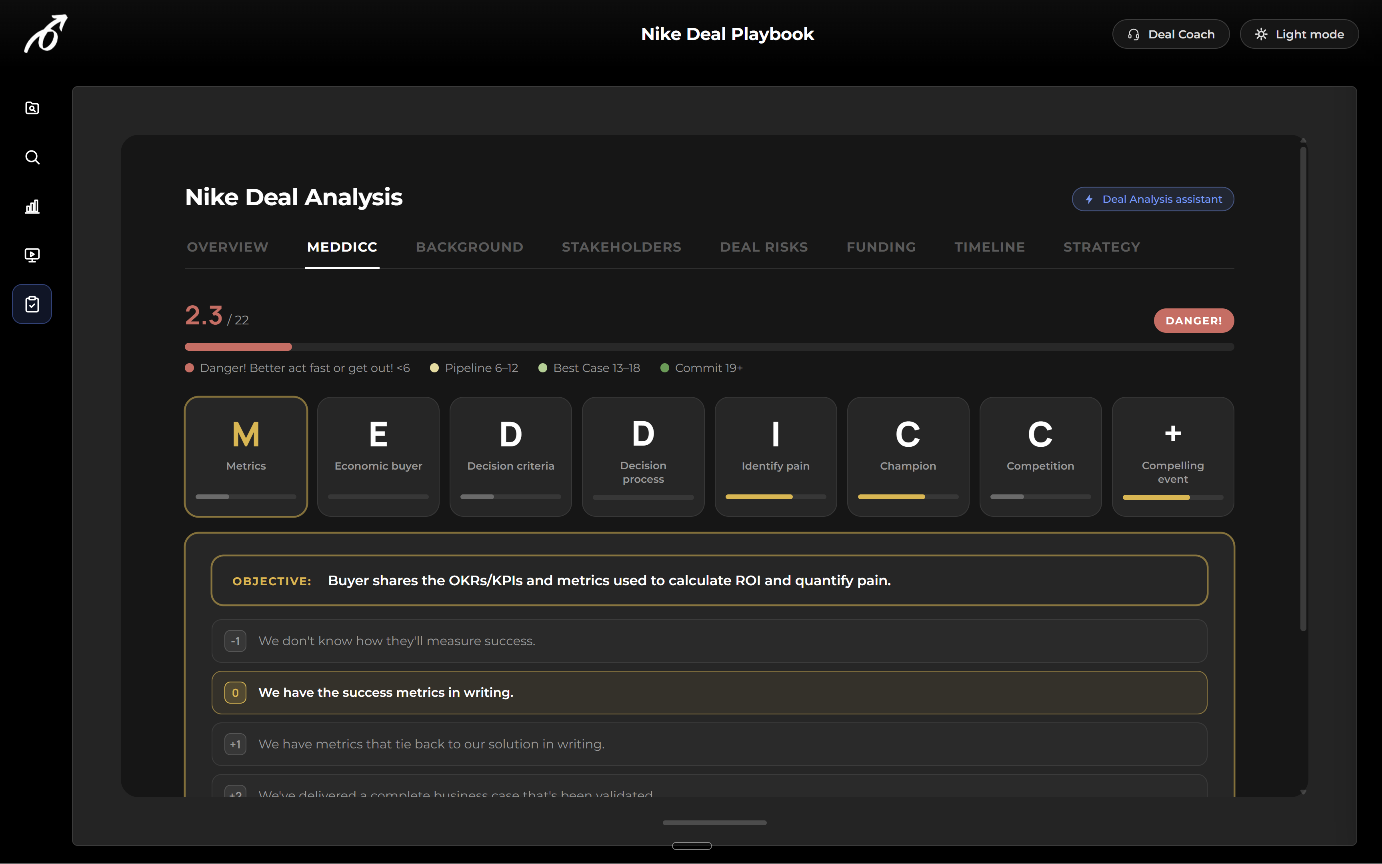
Task: Select the MEDDICC tab
Action: click(x=342, y=247)
